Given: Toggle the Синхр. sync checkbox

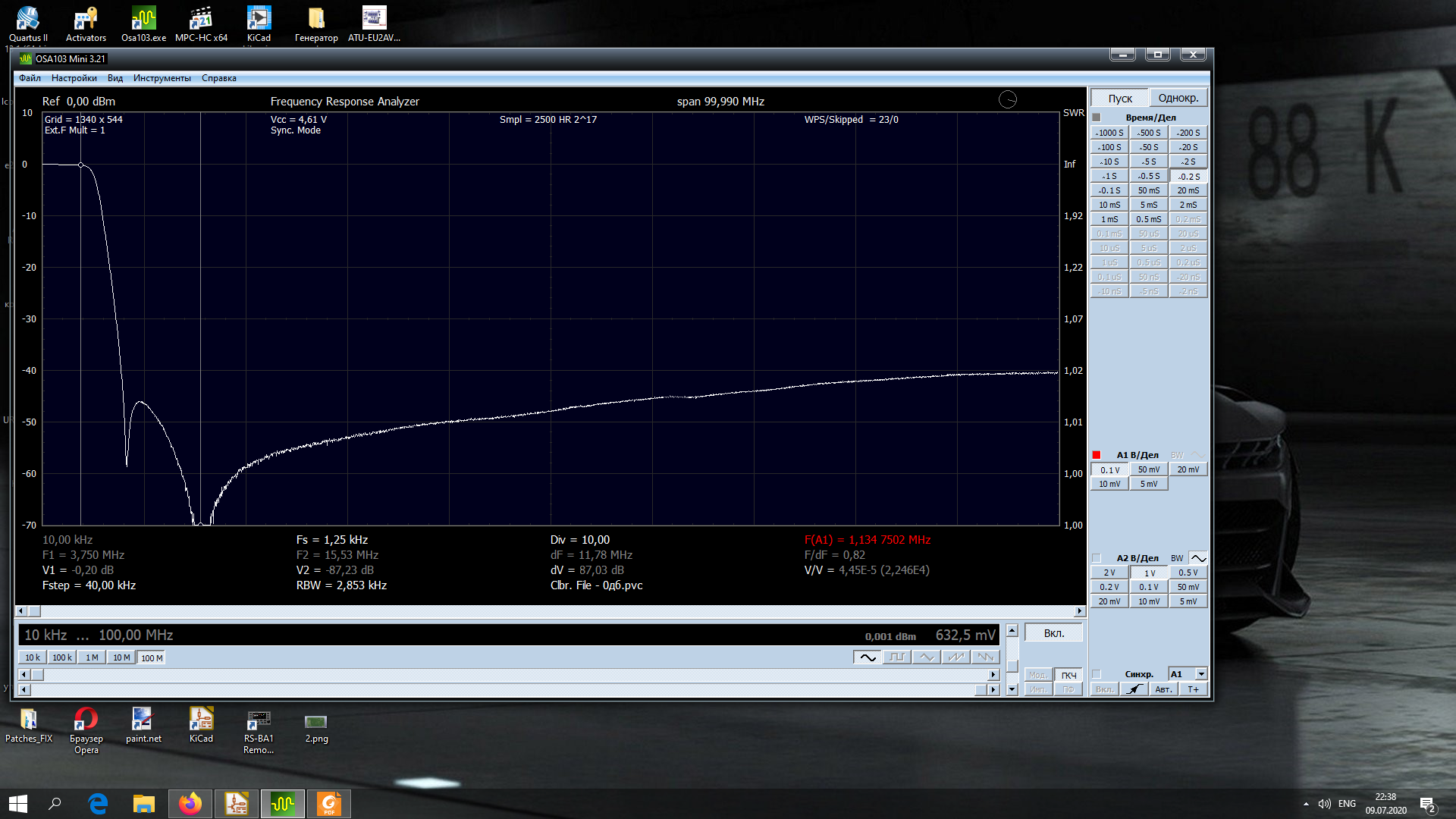Looking at the screenshot, I should click(1097, 674).
